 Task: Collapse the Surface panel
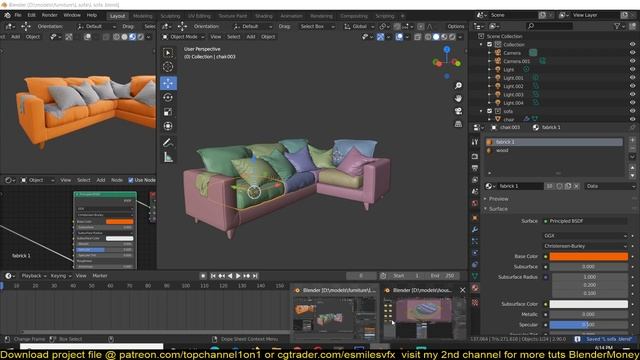[x=498, y=209]
